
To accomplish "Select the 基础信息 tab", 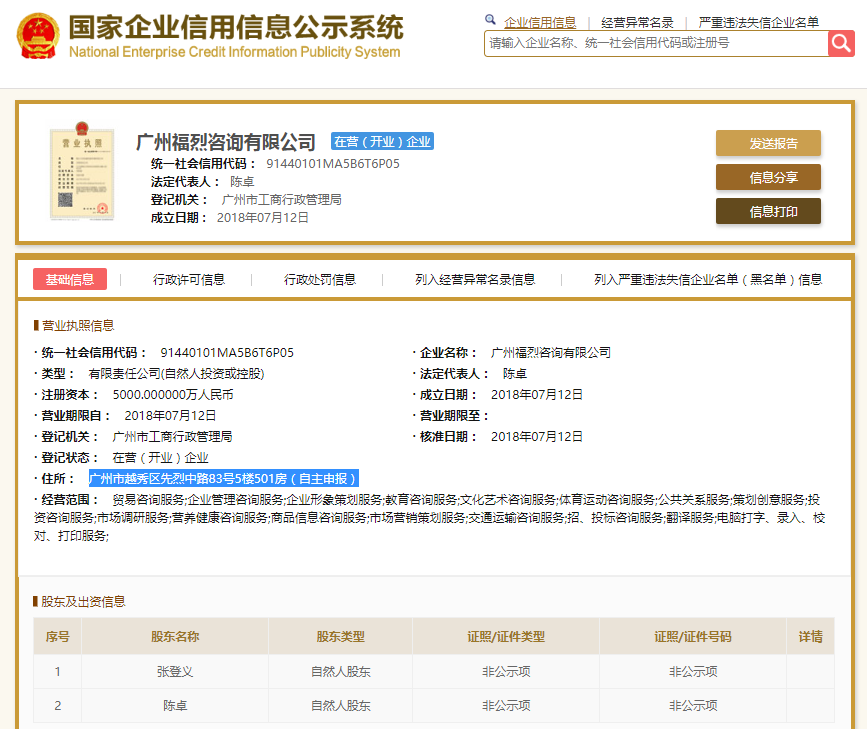I will [x=70, y=281].
